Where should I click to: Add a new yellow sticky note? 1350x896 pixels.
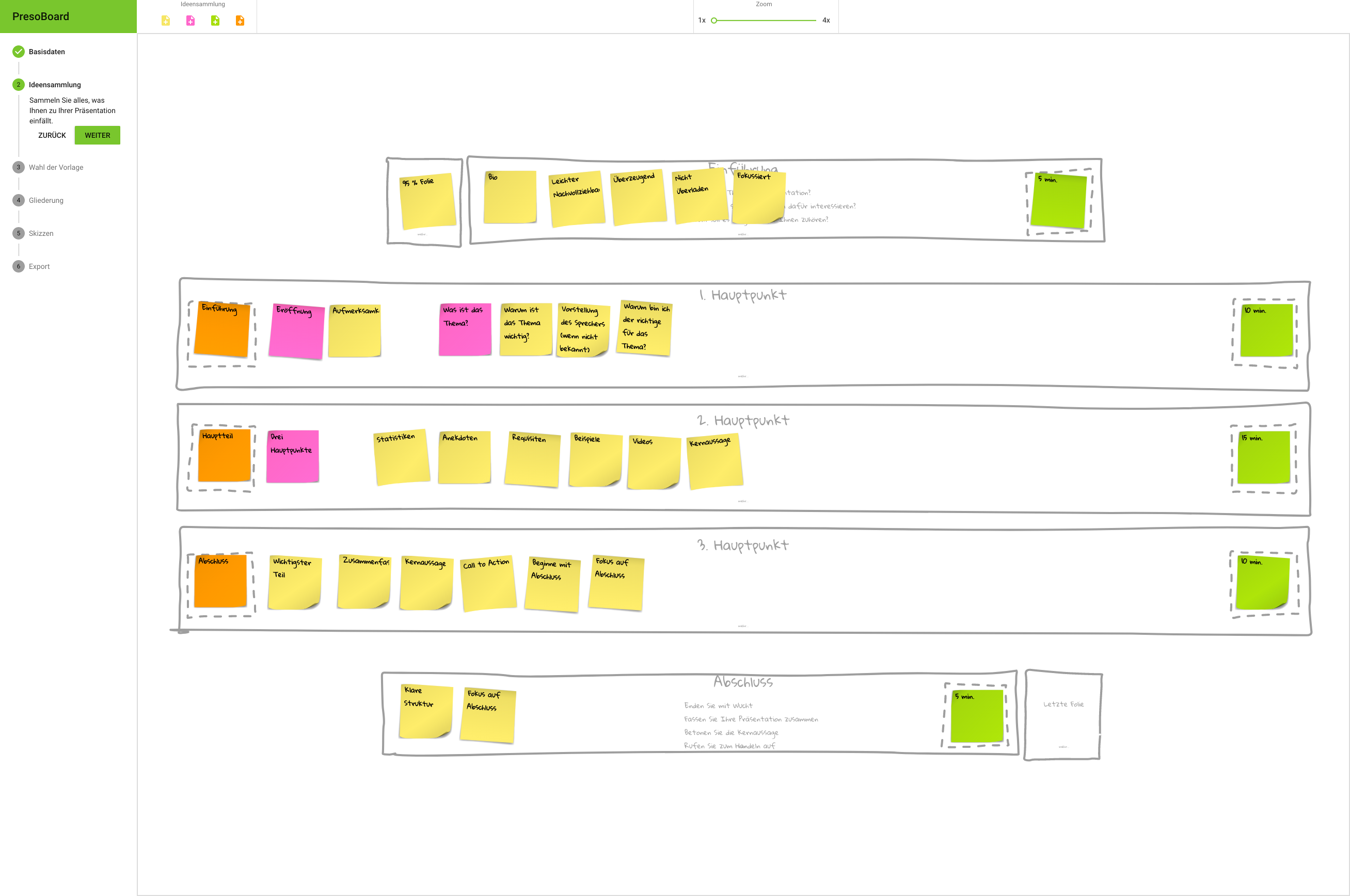coord(166,21)
